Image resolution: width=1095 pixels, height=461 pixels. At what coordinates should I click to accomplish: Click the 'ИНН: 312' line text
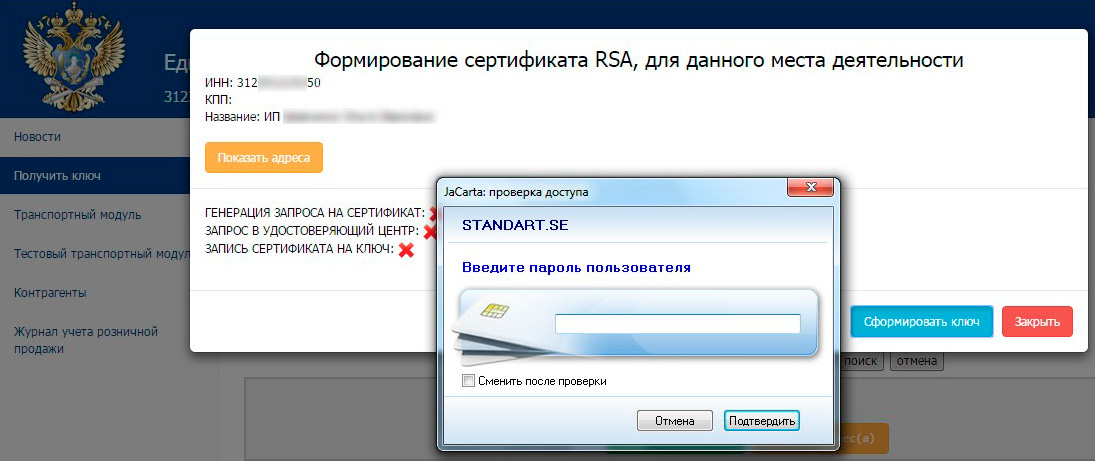(x=263, y=82)
